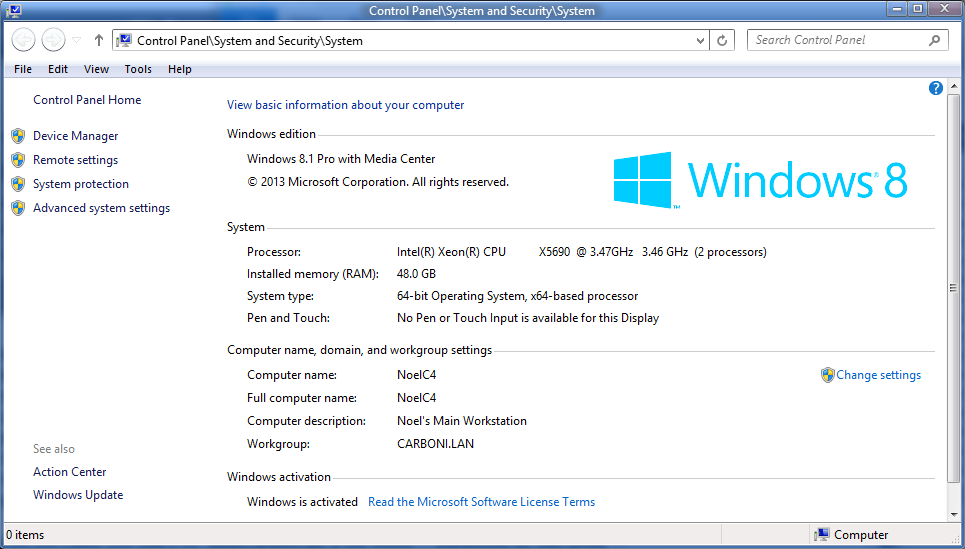Click the shield icon next to Change settings
Image resolution: width=965 pixels, height=549 pixels.
click(827, 375)
